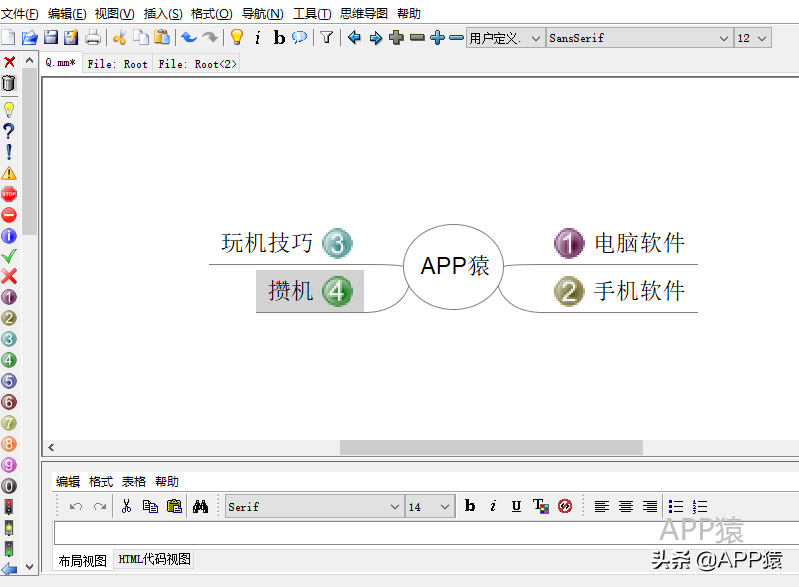The image size is (799, 587).
Task: Open the Serif font dropdown in note editor
Action: 314,506
